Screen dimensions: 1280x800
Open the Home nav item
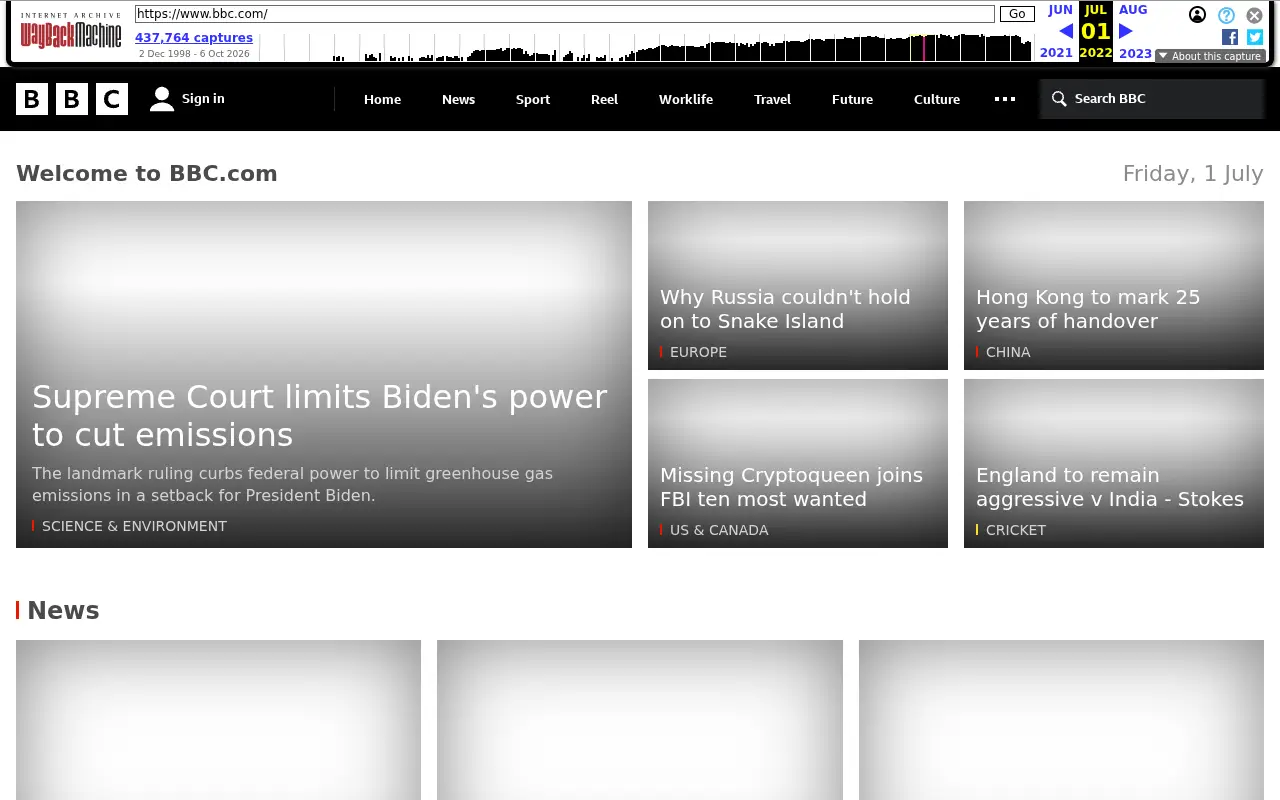pos(382,99)
